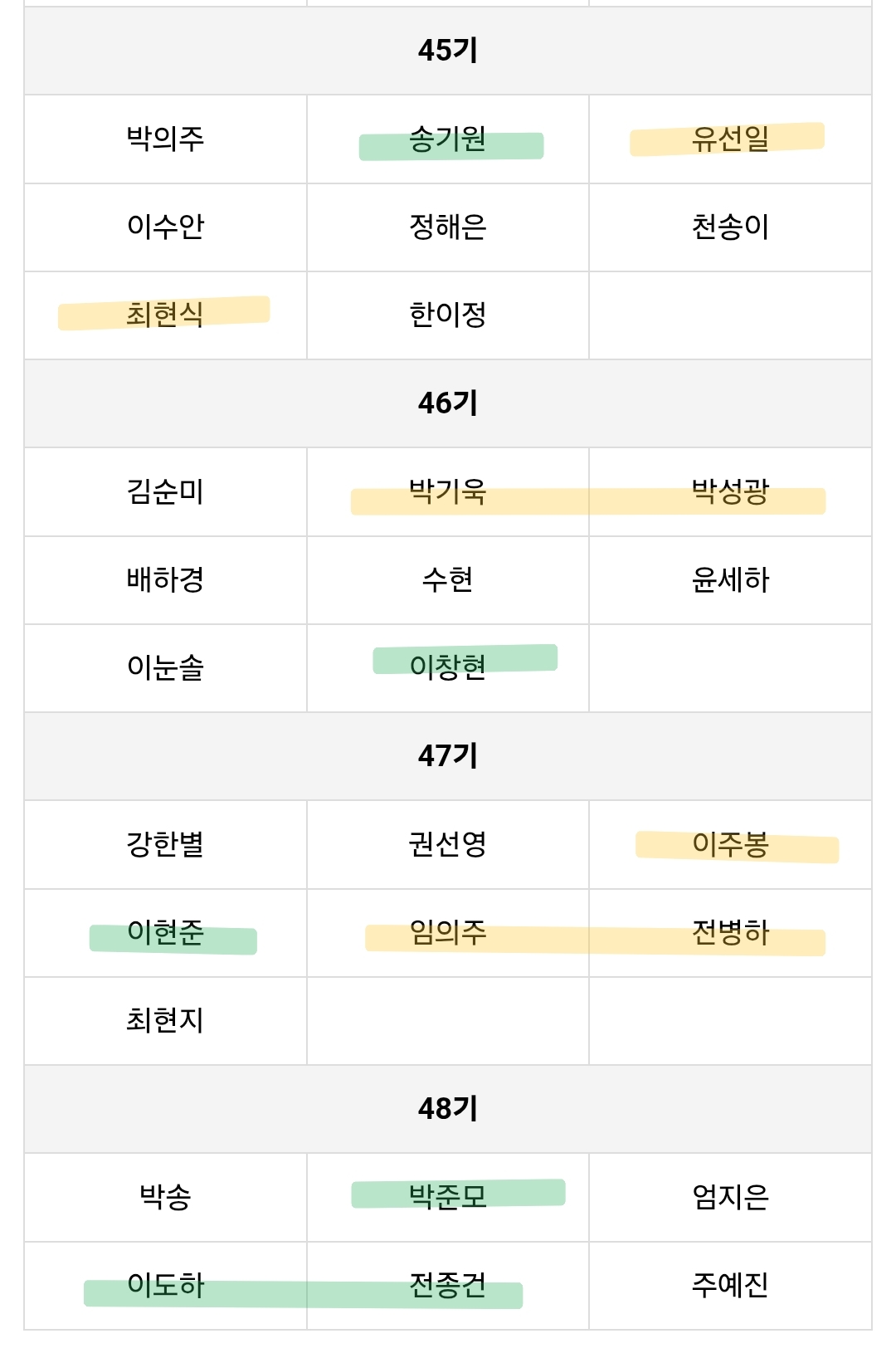Viewport: 896px width, 1353px height.
Task: Click the name 임의주
Action: click(448, 933)
